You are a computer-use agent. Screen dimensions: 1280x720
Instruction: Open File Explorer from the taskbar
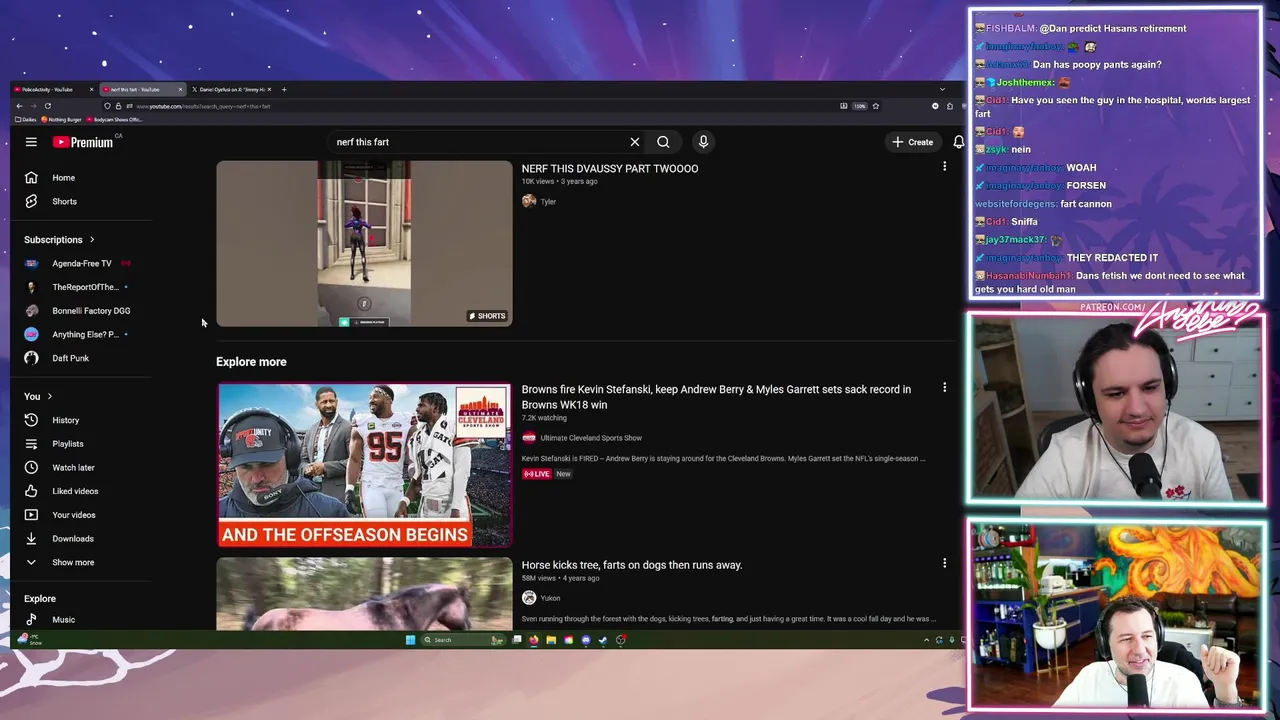click(551, 640)
